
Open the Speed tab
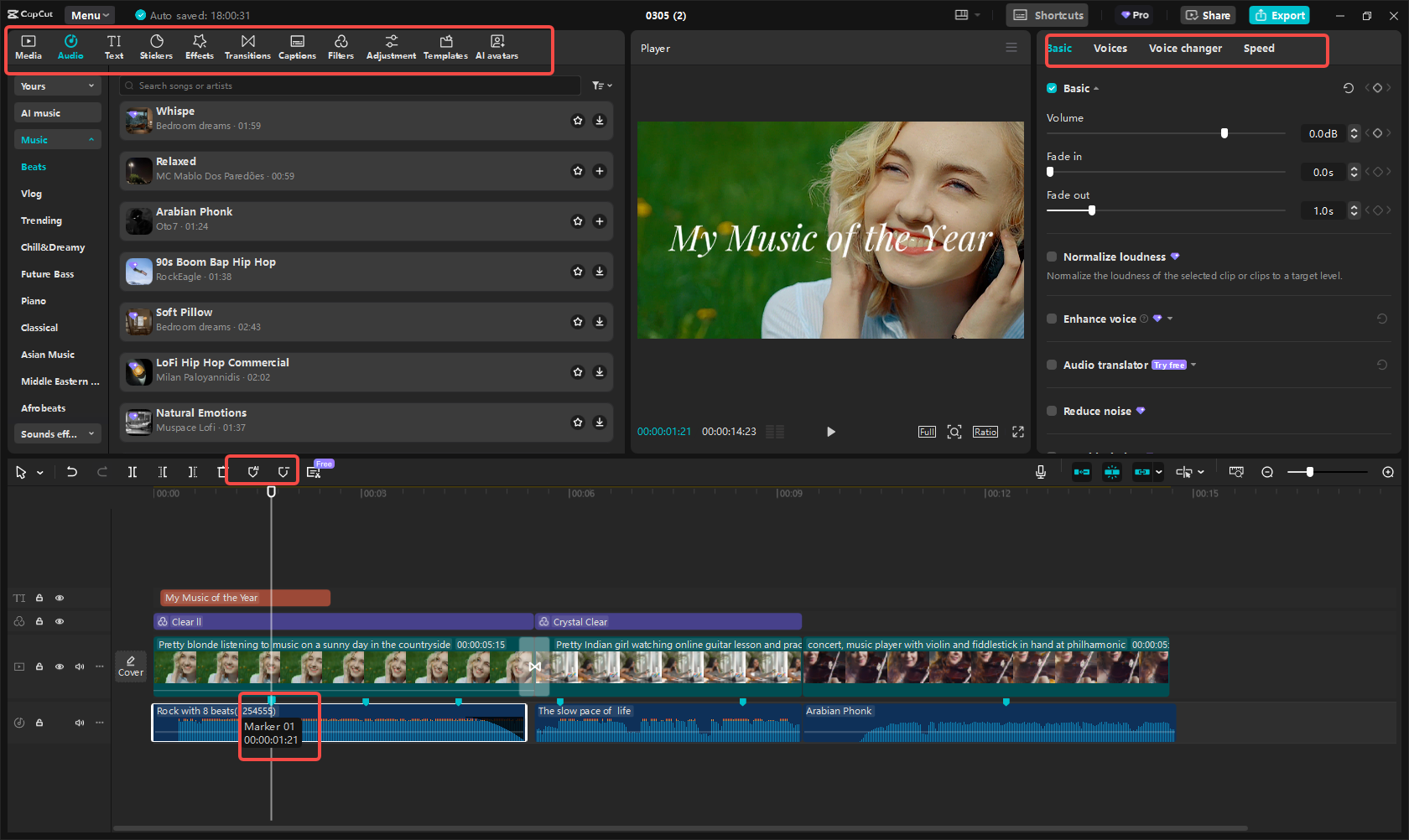pyautogui.click(x=1259, y=48)
